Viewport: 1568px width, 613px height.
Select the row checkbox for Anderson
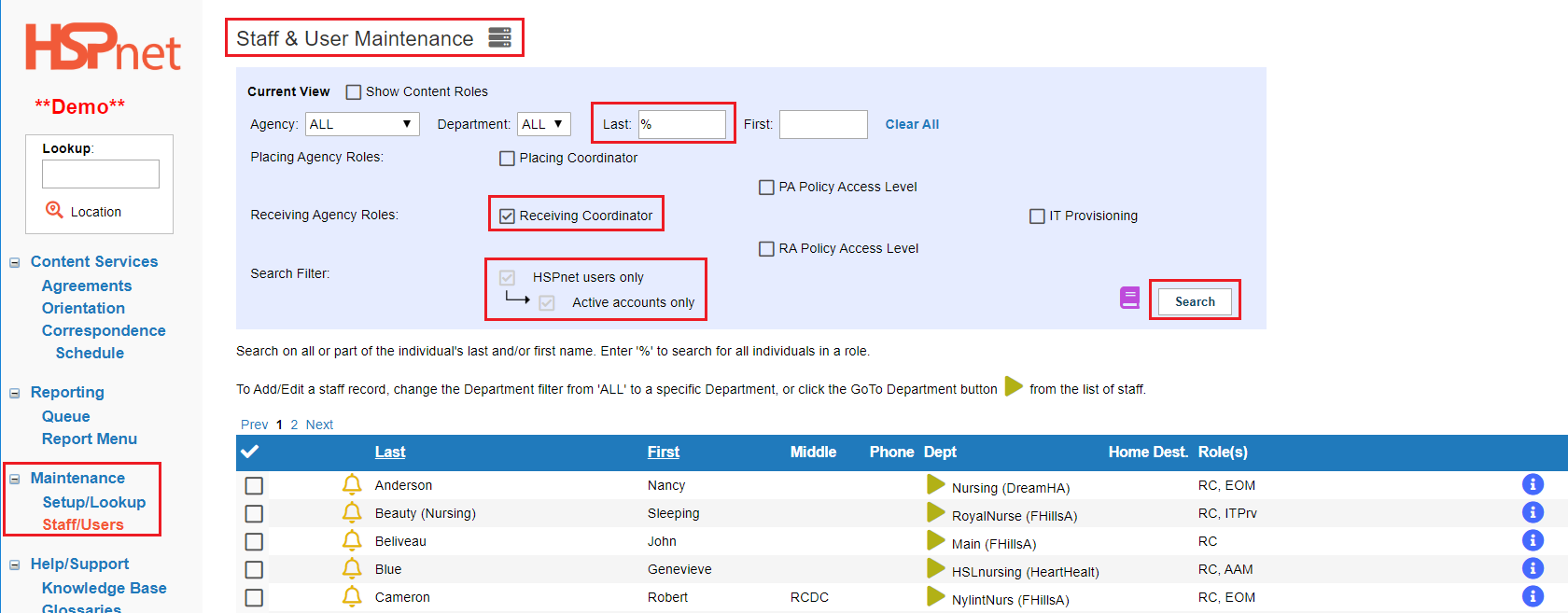[x=254, y=486]
